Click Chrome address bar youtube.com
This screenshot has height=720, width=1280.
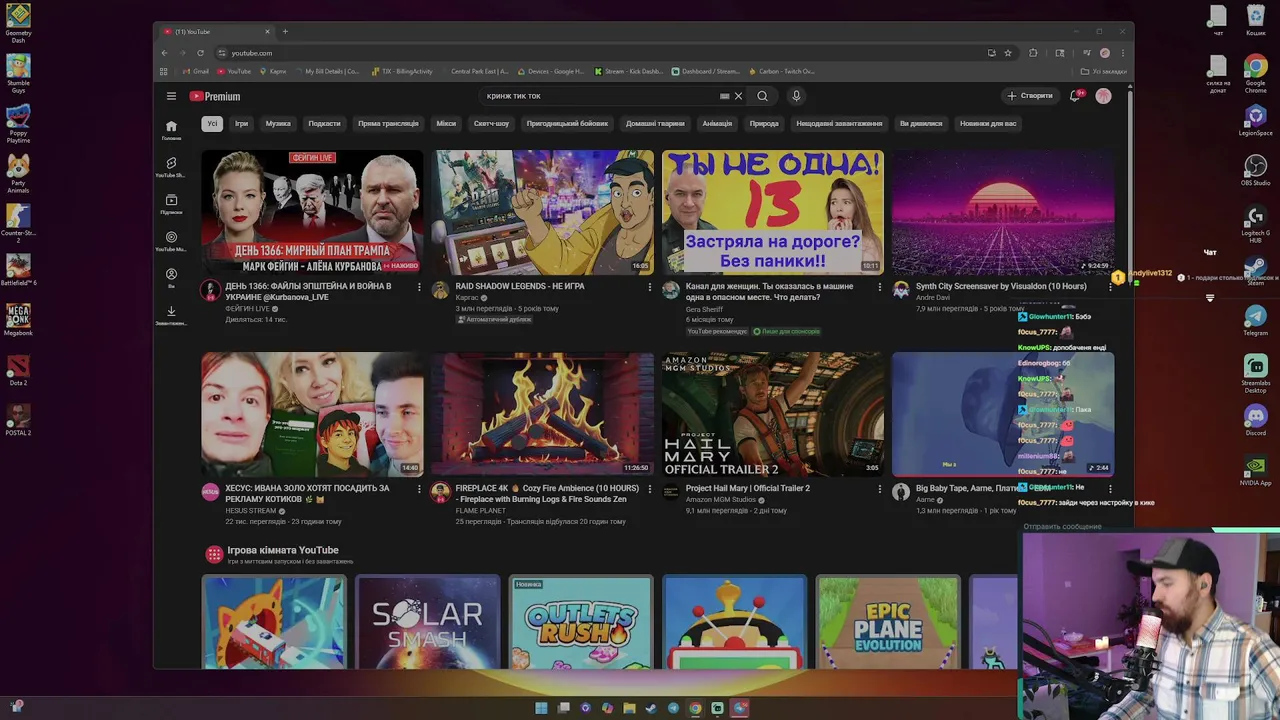tap(252, 53)
